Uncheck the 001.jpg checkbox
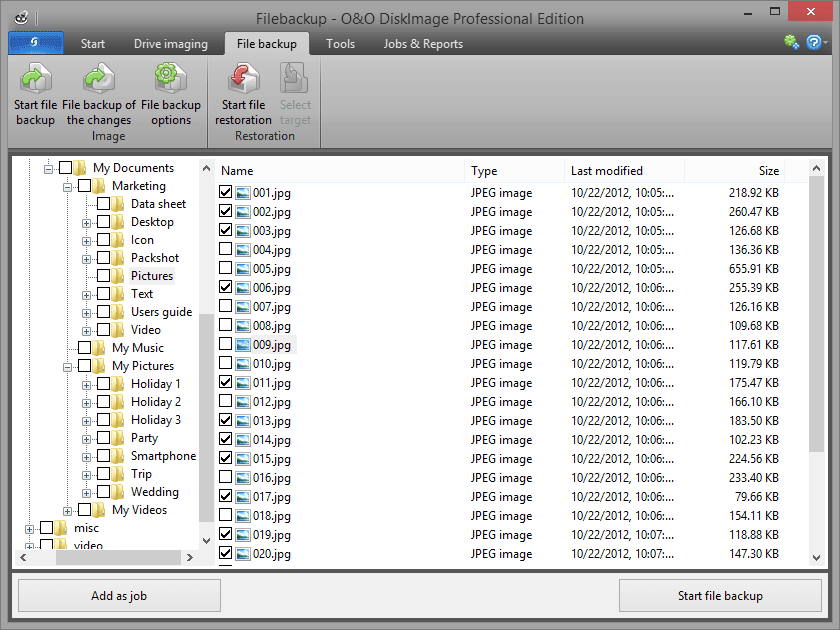 (x=226, y=192)
